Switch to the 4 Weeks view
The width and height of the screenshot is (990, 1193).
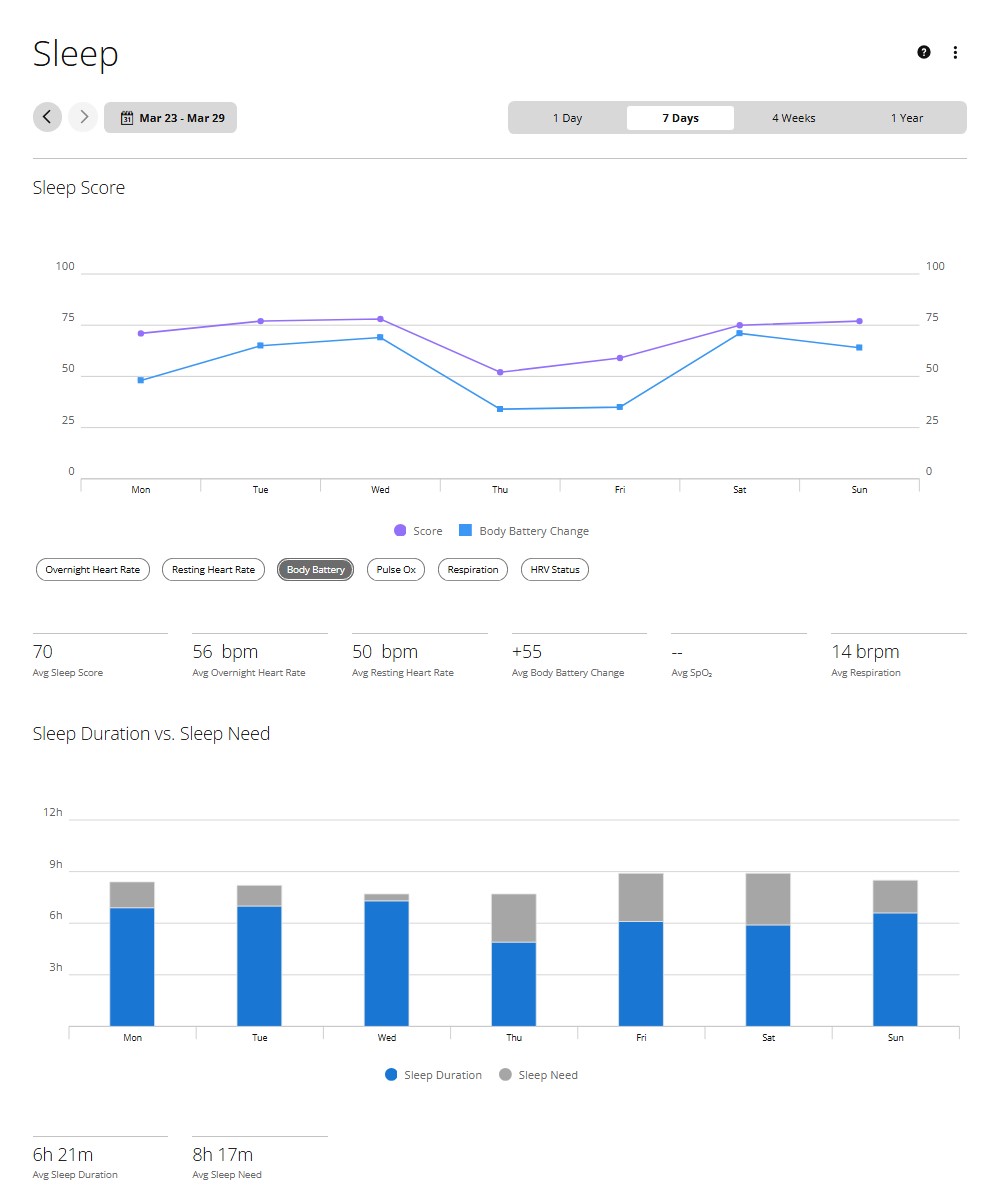click(794, 118)
